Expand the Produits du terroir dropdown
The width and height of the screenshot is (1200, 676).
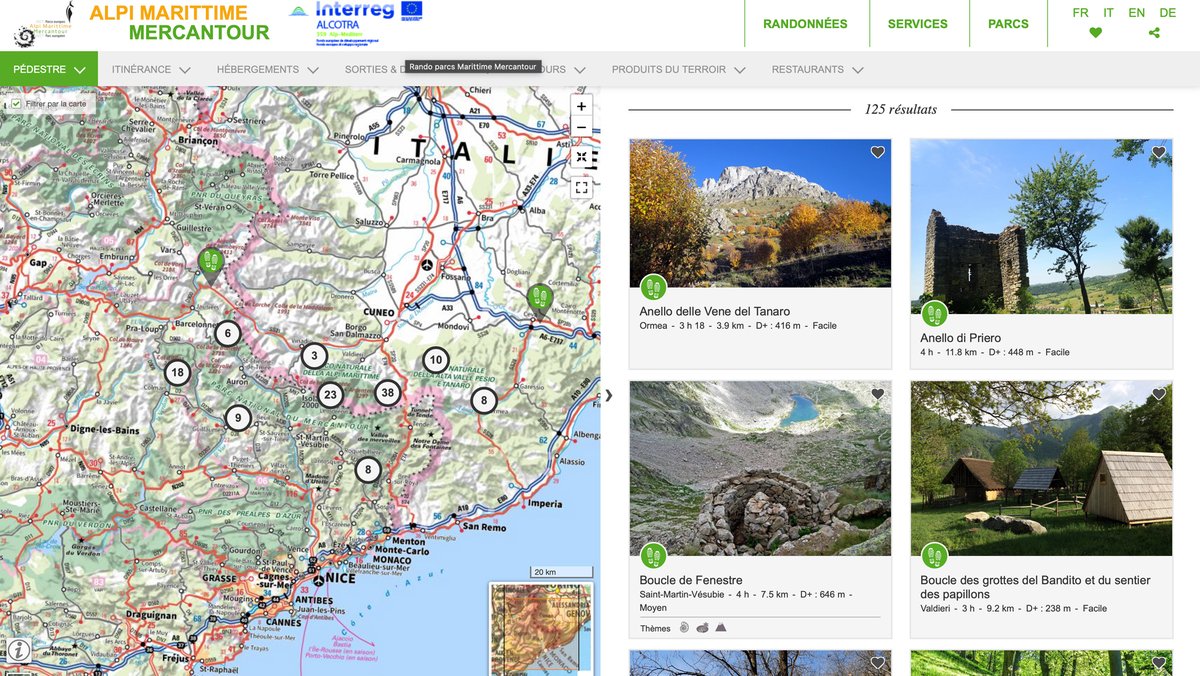[679, 70]
